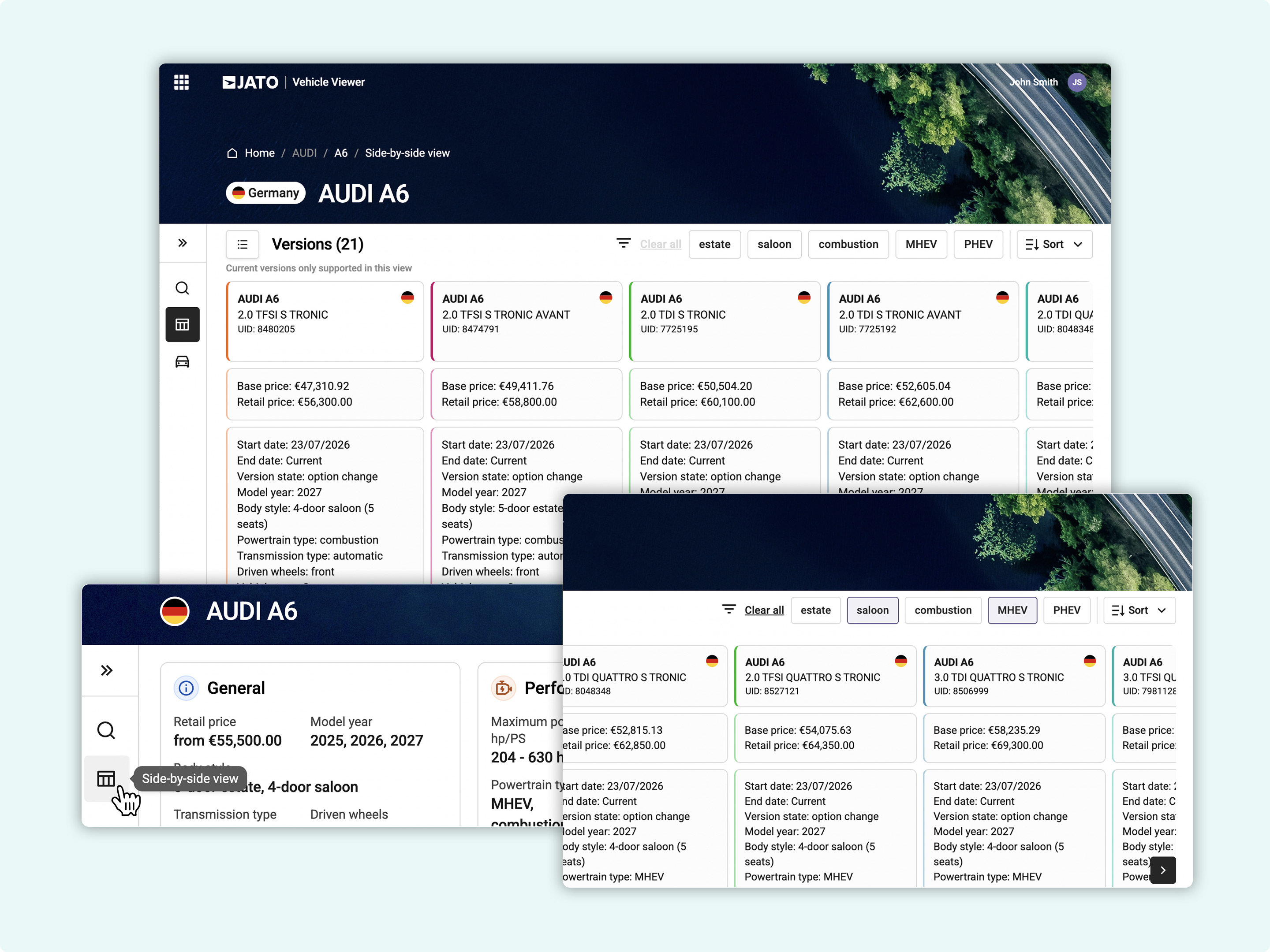This screenshot has width=1270, height=952.
Task: Click the list view icon beside Versions
Action: [242, 245]
